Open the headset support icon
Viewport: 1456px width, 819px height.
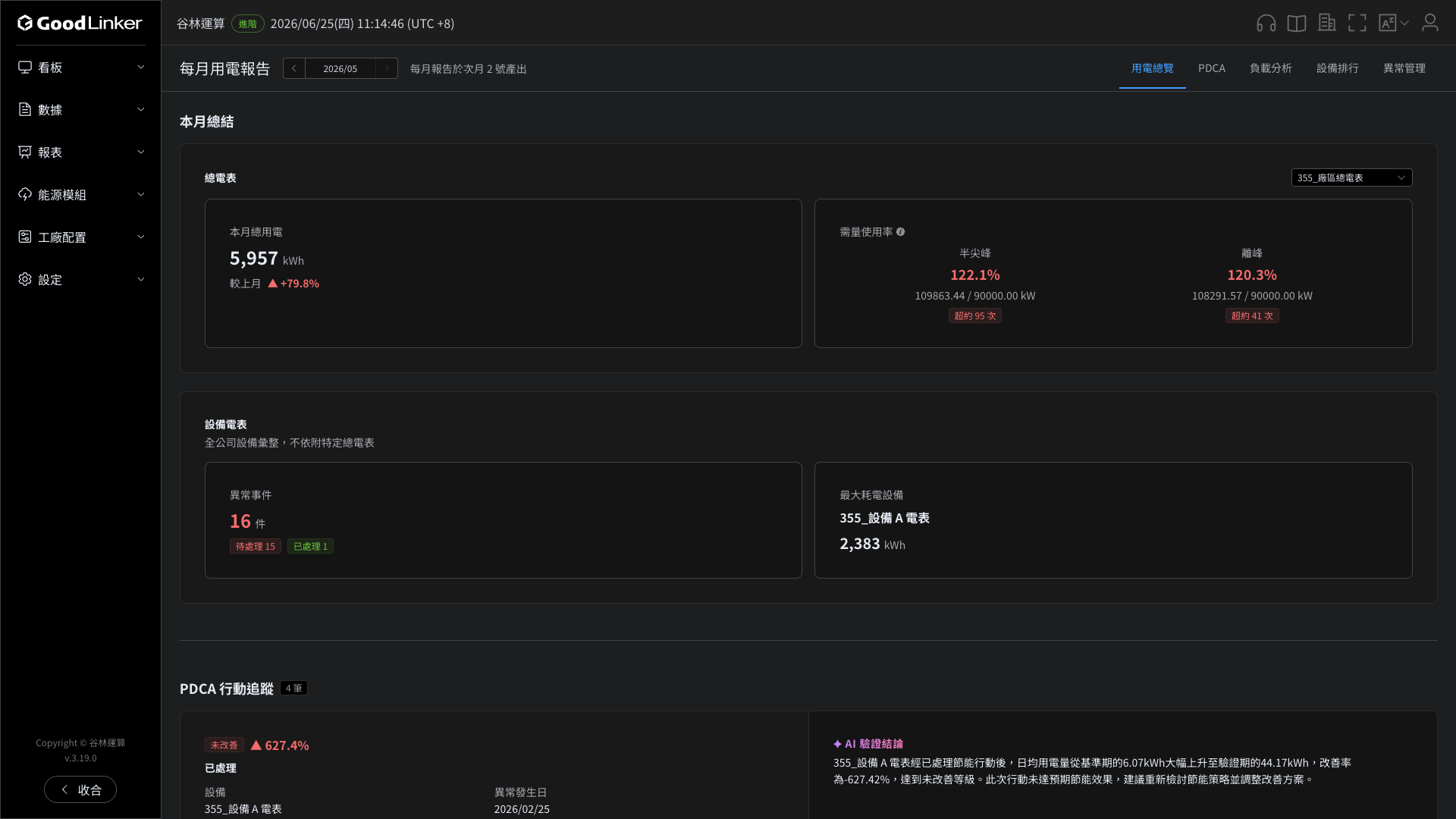[x=1266, y=24]
